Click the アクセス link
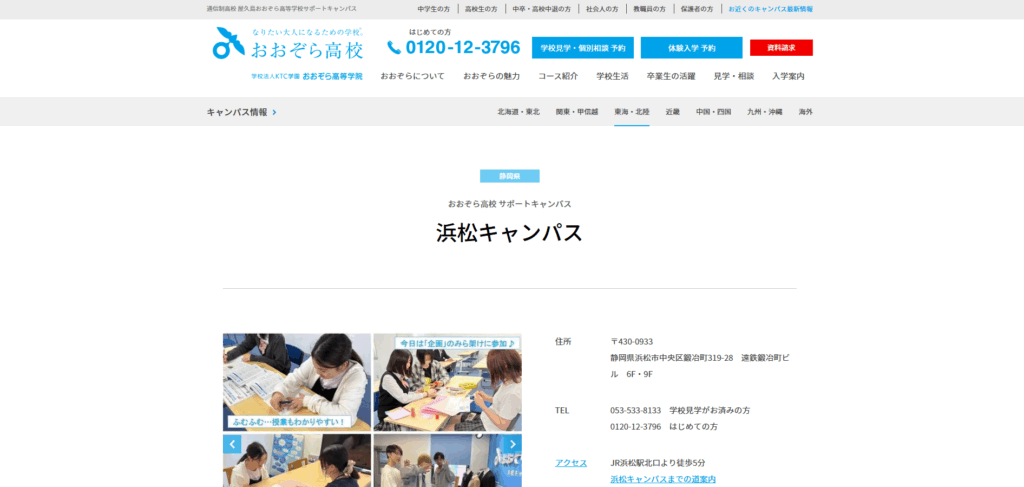Image resolution: width=1024 pixels, height=487 pixels. 571,463
